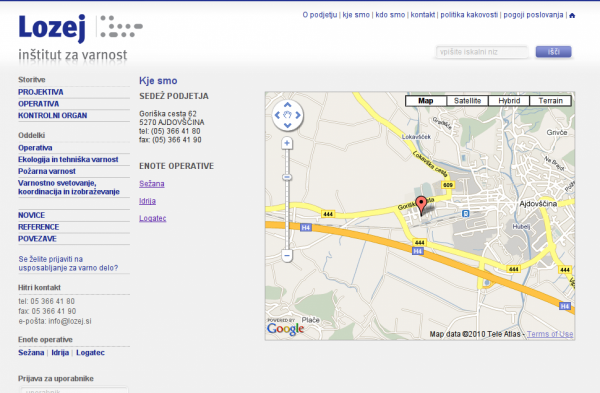Click the map zoom slider handle
The height and width of the screenshot is (393, 600).
tap(287, 177)
